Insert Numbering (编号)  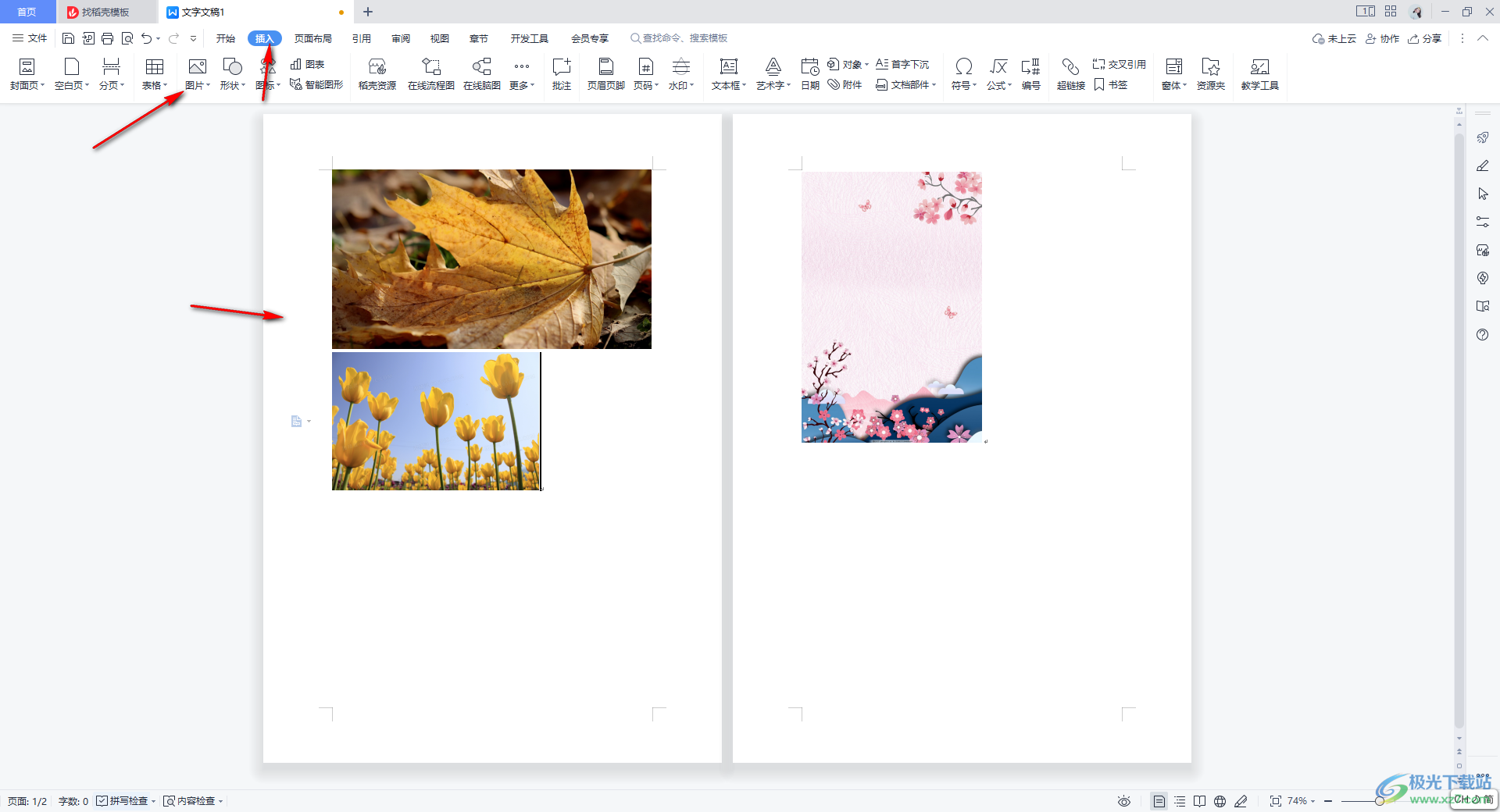(1031, 74)
